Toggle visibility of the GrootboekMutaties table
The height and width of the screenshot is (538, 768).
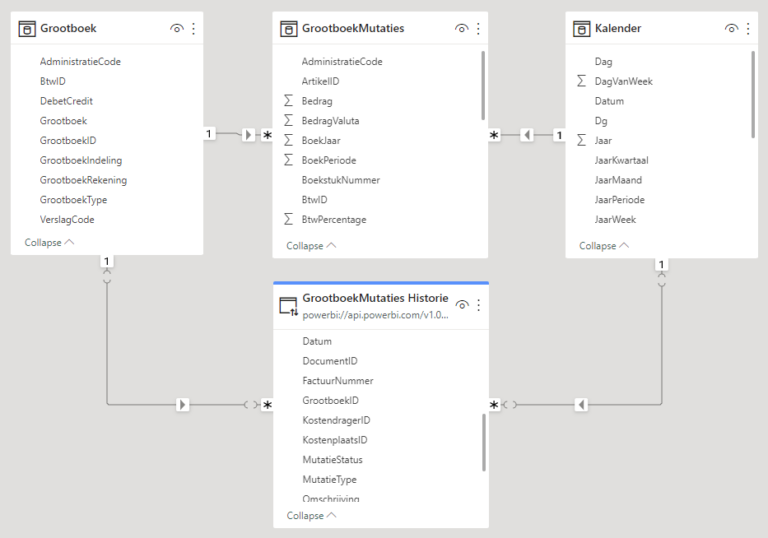click(461, 28)
